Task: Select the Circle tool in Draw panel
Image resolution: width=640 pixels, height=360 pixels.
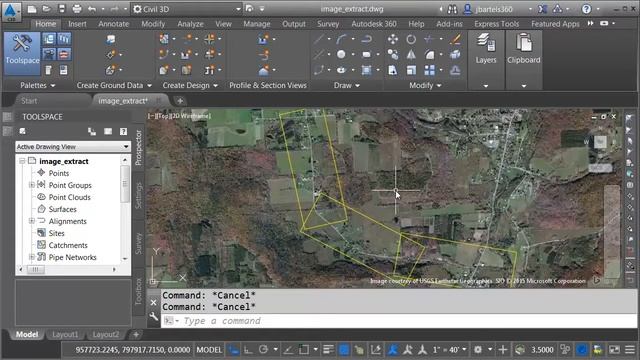Action: click(341, 54)
